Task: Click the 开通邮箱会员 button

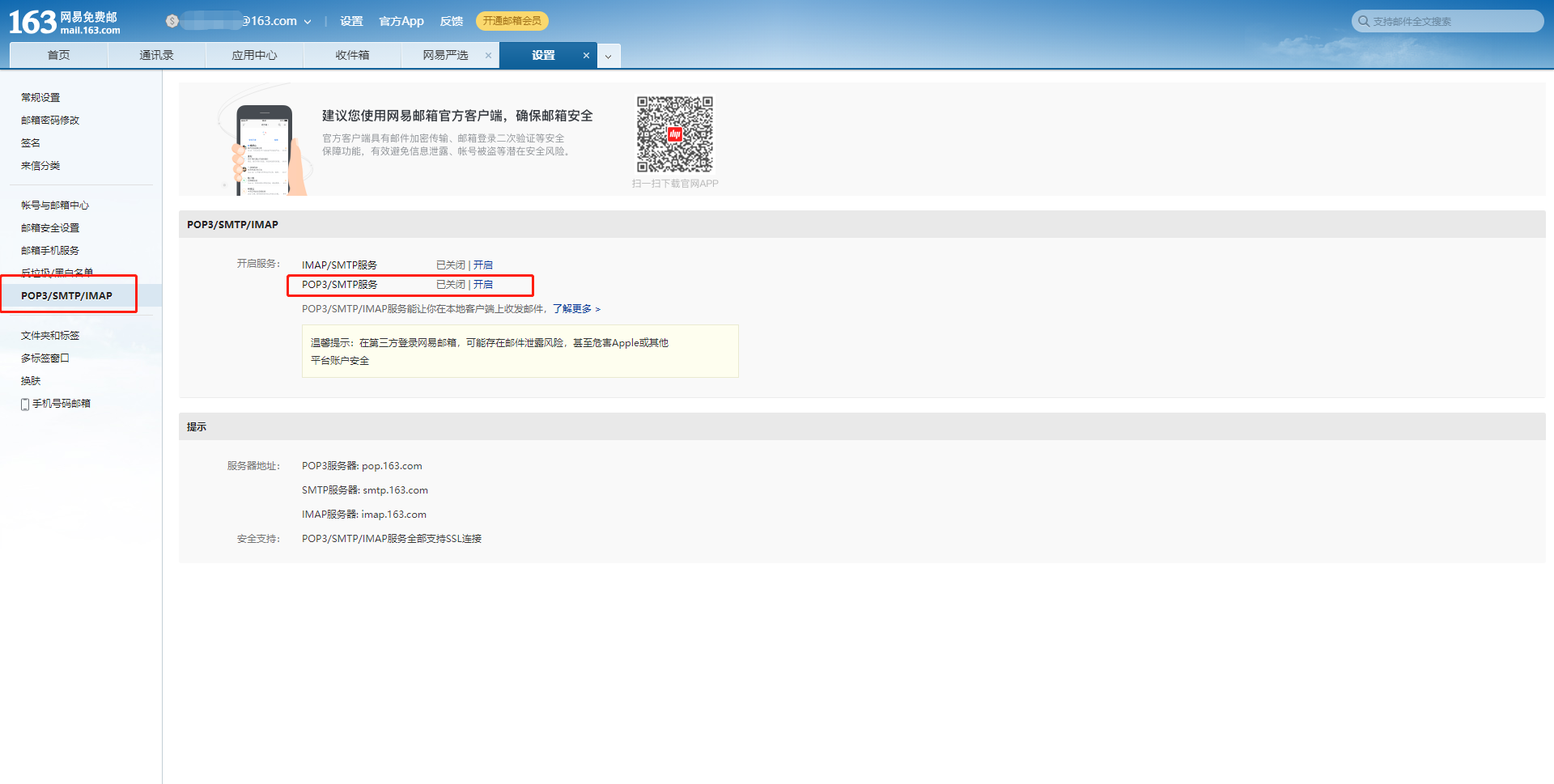Action: [x=512, y=20]
